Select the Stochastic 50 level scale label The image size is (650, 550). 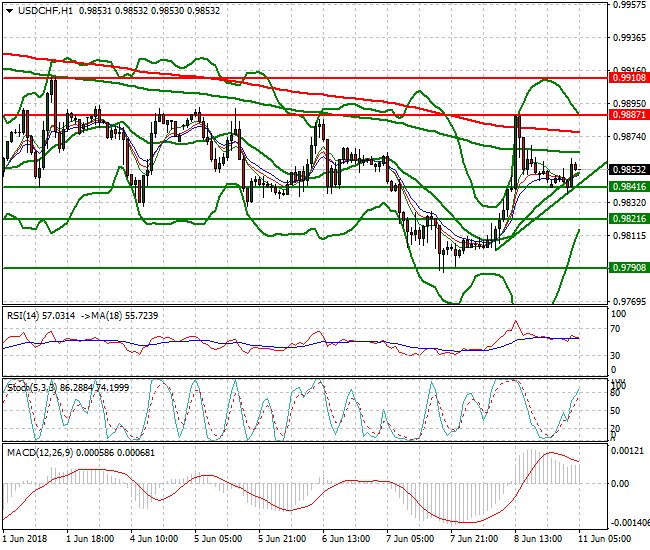pyautogui.click(x=616, y=411)
